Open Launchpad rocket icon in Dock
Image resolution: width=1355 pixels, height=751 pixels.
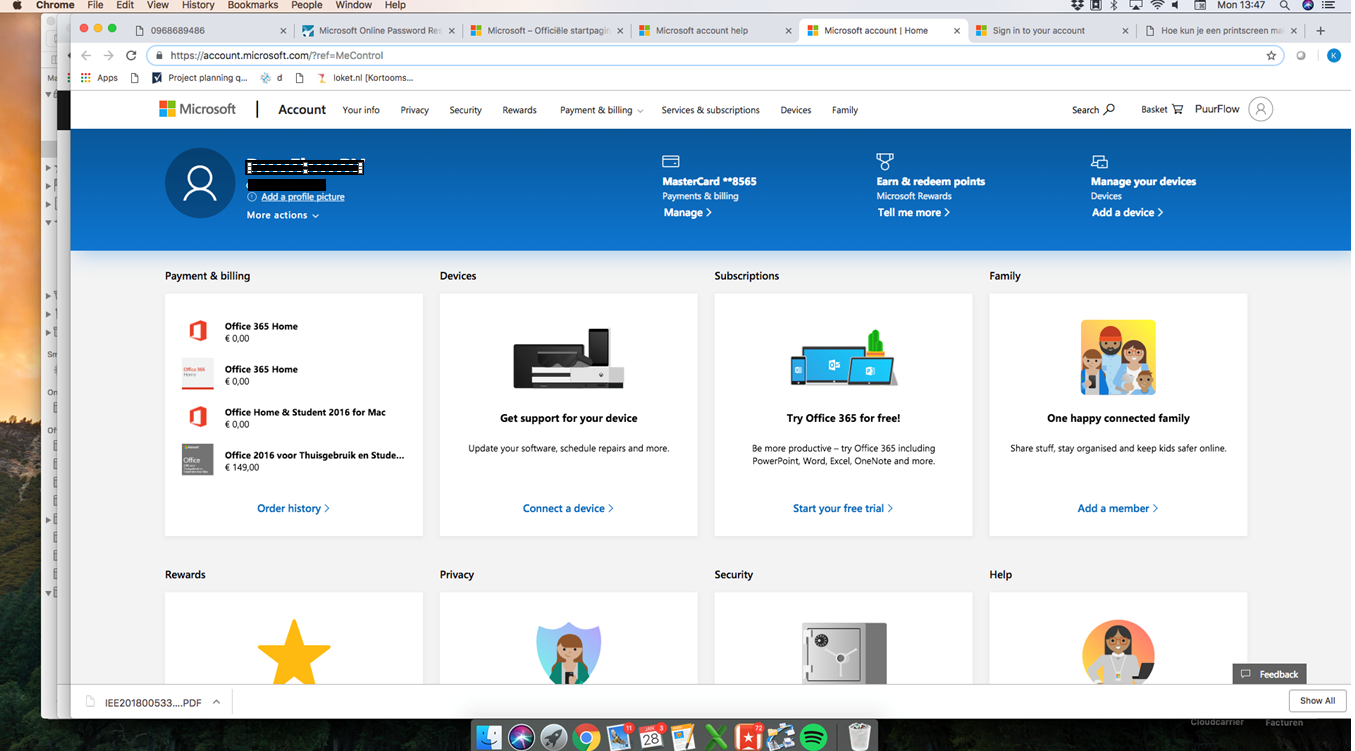click(x=554, y=737)
